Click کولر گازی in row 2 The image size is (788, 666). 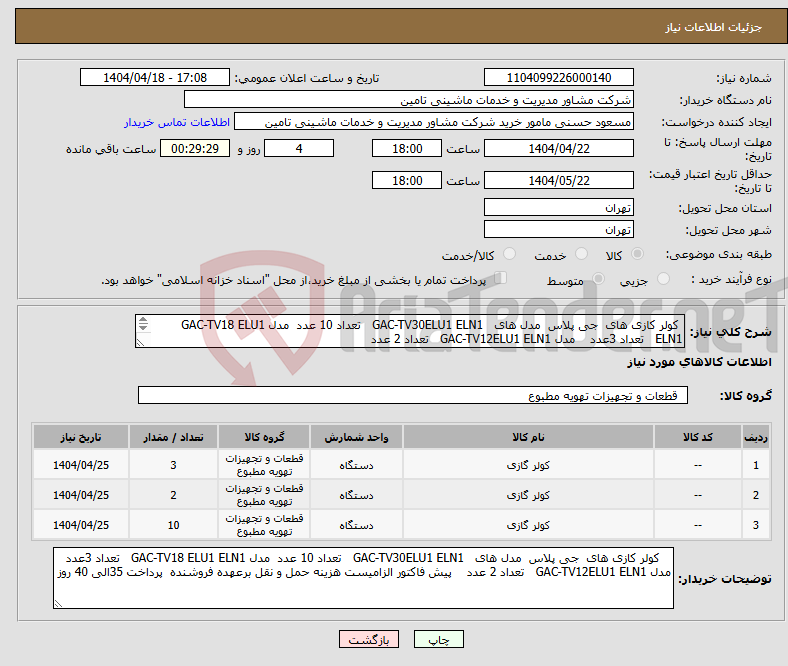click(528, 495)
